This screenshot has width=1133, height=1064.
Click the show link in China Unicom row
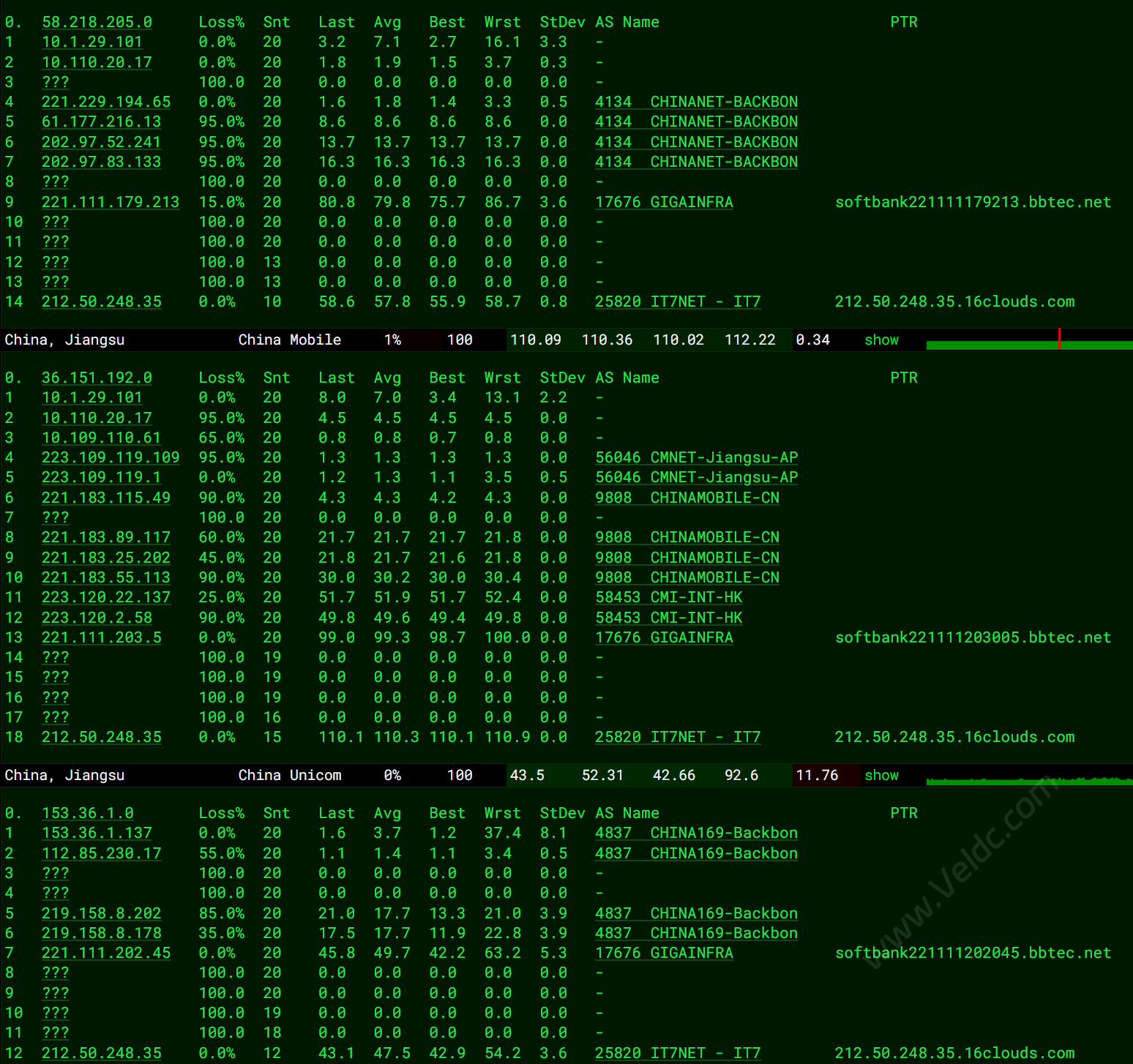coord(881,776)
